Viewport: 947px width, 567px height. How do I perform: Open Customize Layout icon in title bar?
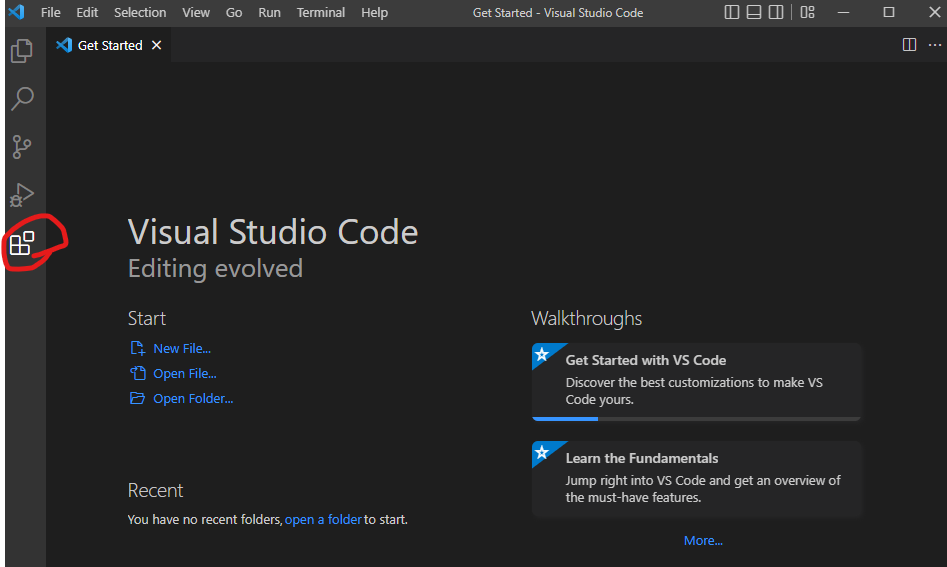(x=807, y=12)
